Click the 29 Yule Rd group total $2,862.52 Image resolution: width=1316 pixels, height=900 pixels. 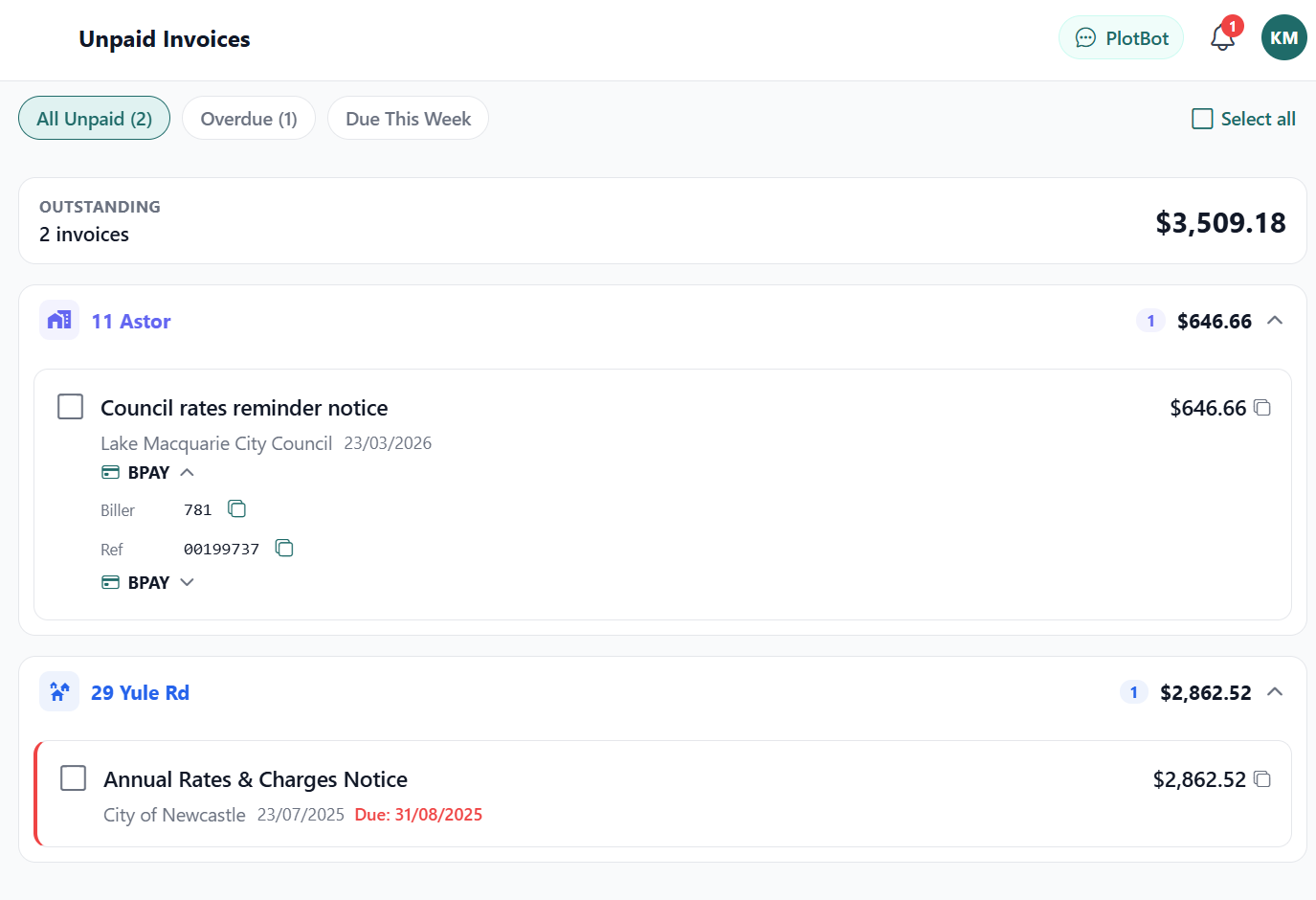[1206, 693]
